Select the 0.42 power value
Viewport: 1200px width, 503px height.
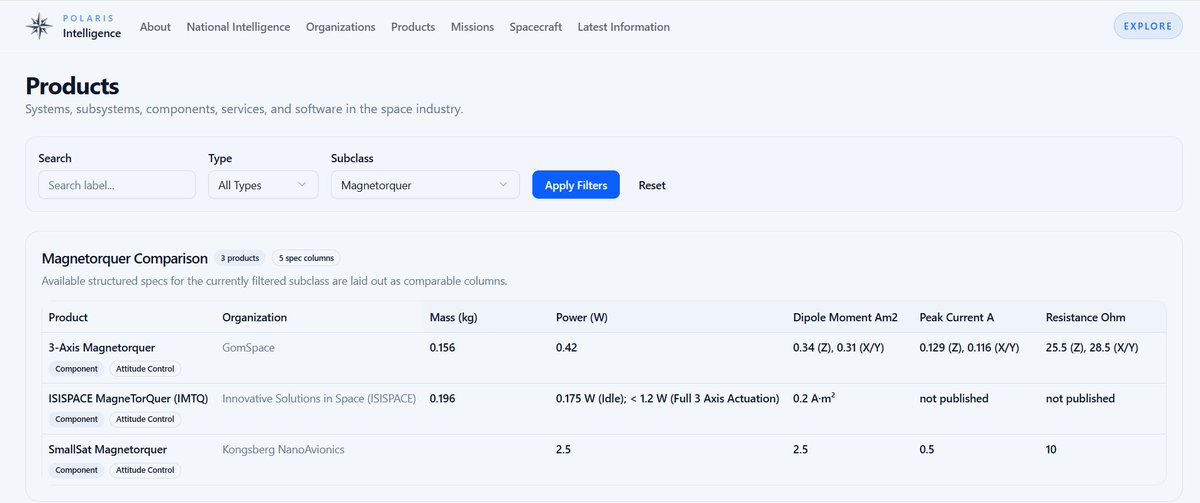tap(566, 347)
